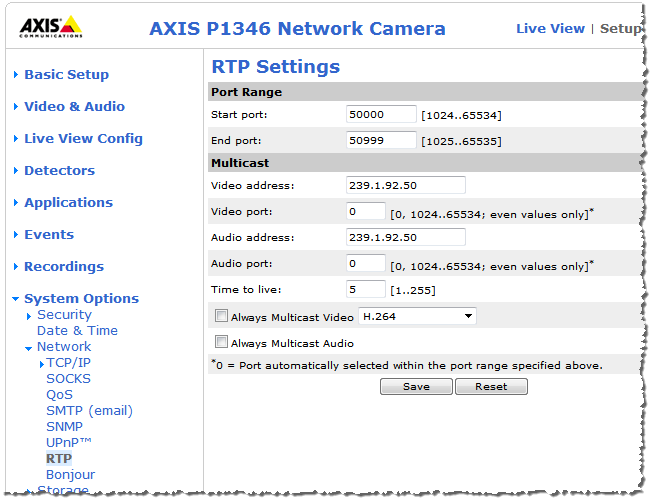Image resolution: width=653 pixels, height=503 pixels.
Task: Click the AXIS Communications logo
Action: tap(51, 27)
